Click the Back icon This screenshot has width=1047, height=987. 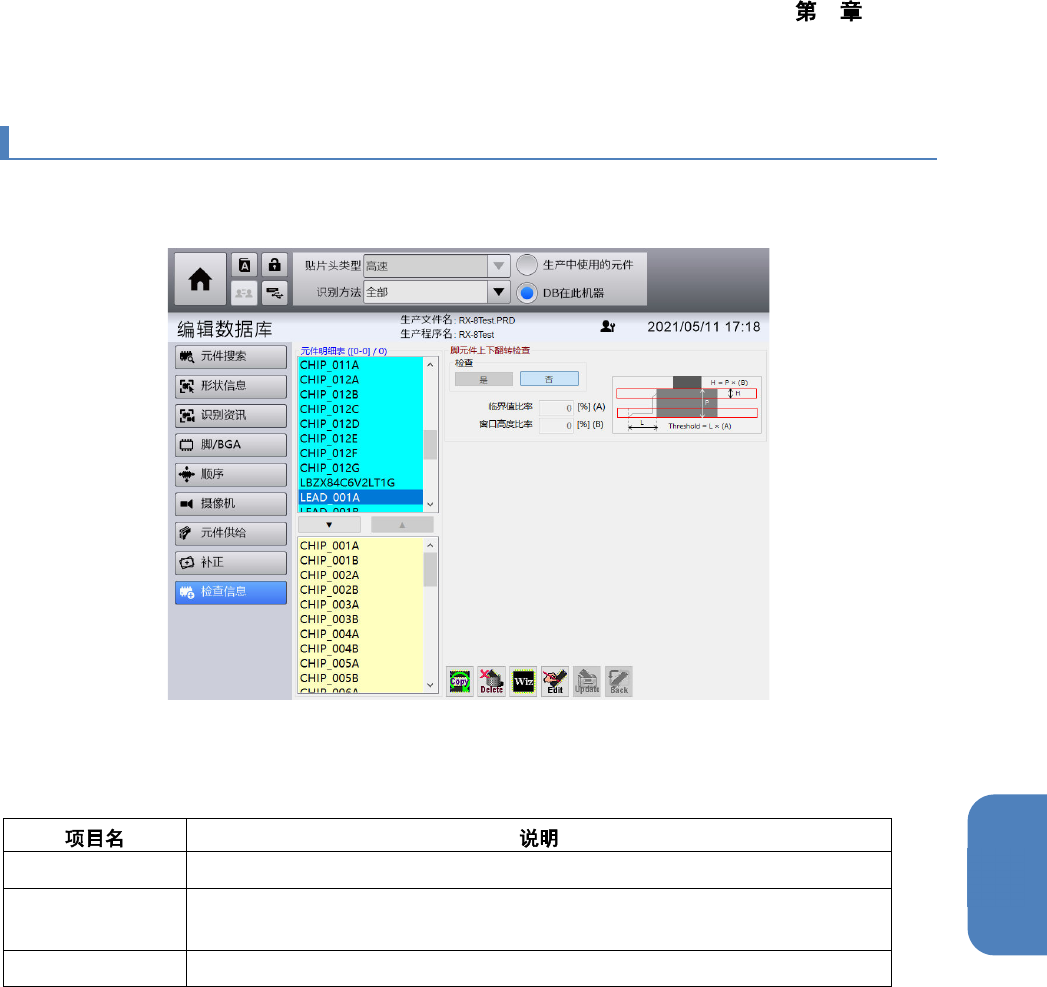tap(619, 682)
